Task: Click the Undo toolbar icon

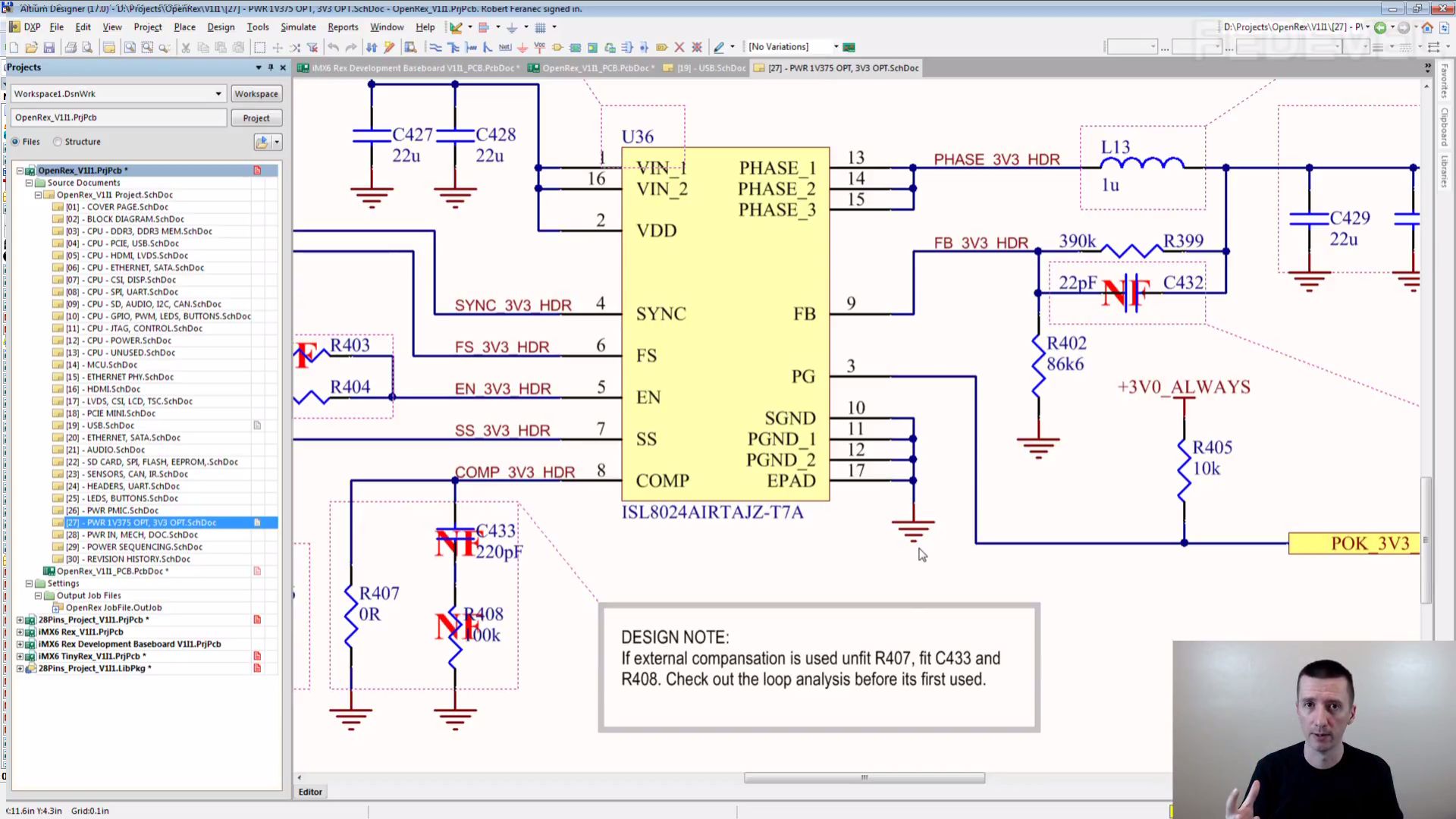Action: click(x=333, y=47)
